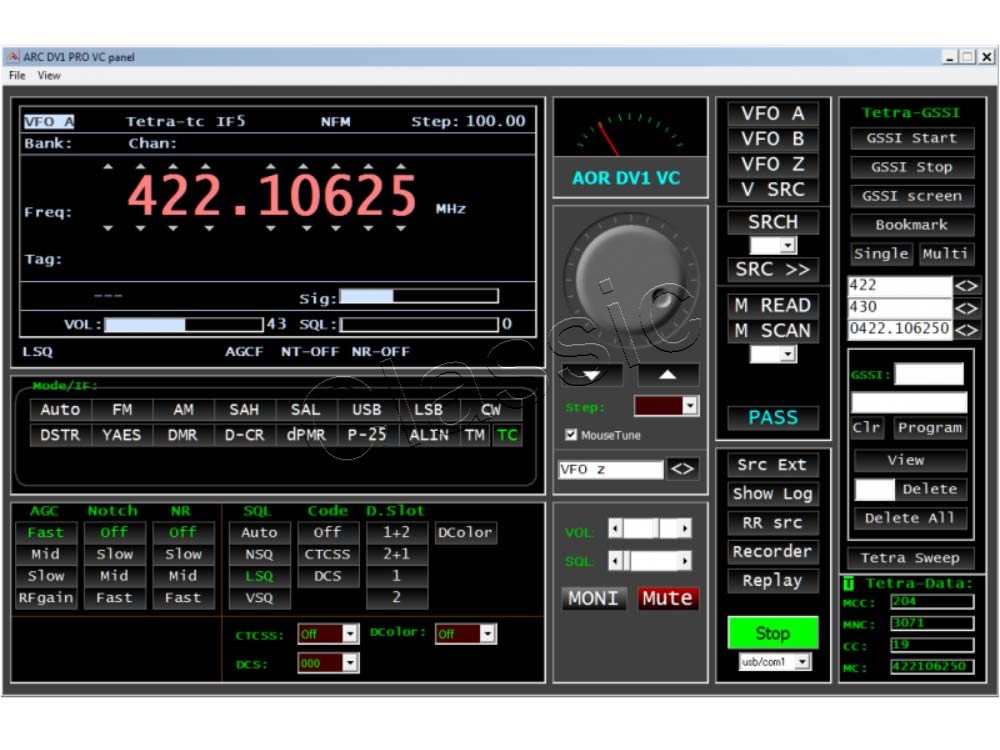Select the P-25 mode
This screenshot has height=750, width=1000.
[x=367, y=436]
